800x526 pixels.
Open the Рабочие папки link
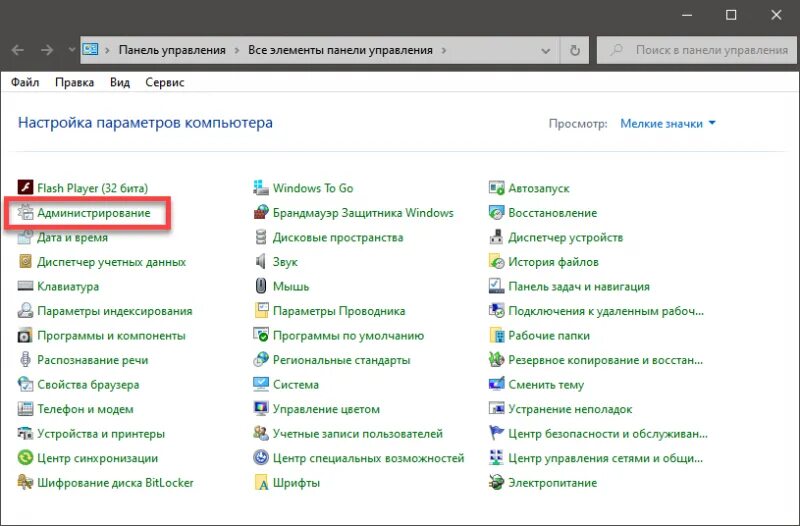[x=549, y=336]
